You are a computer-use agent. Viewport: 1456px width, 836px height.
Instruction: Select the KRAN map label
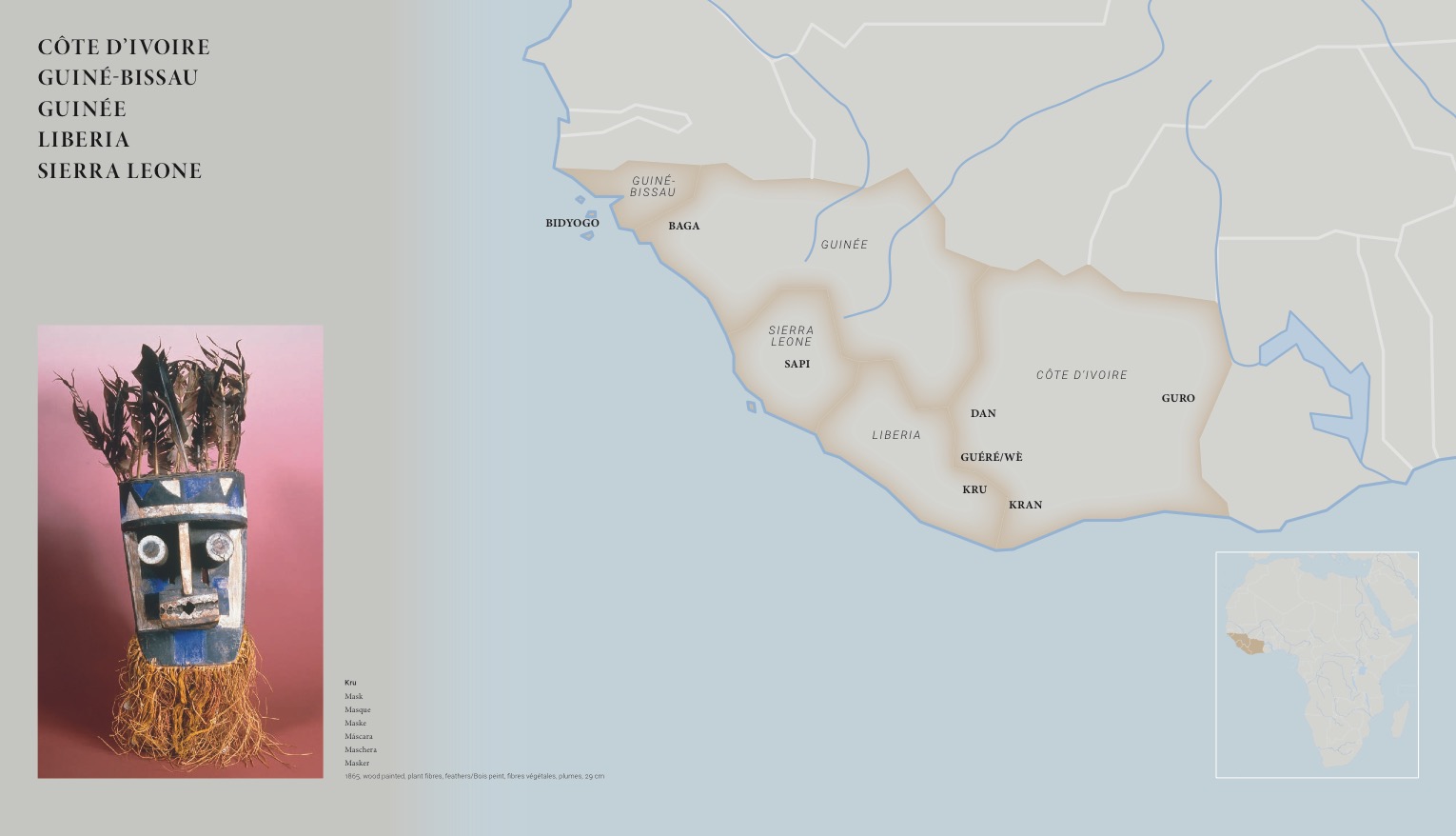pyautogui.click(x=1025, y=505)
